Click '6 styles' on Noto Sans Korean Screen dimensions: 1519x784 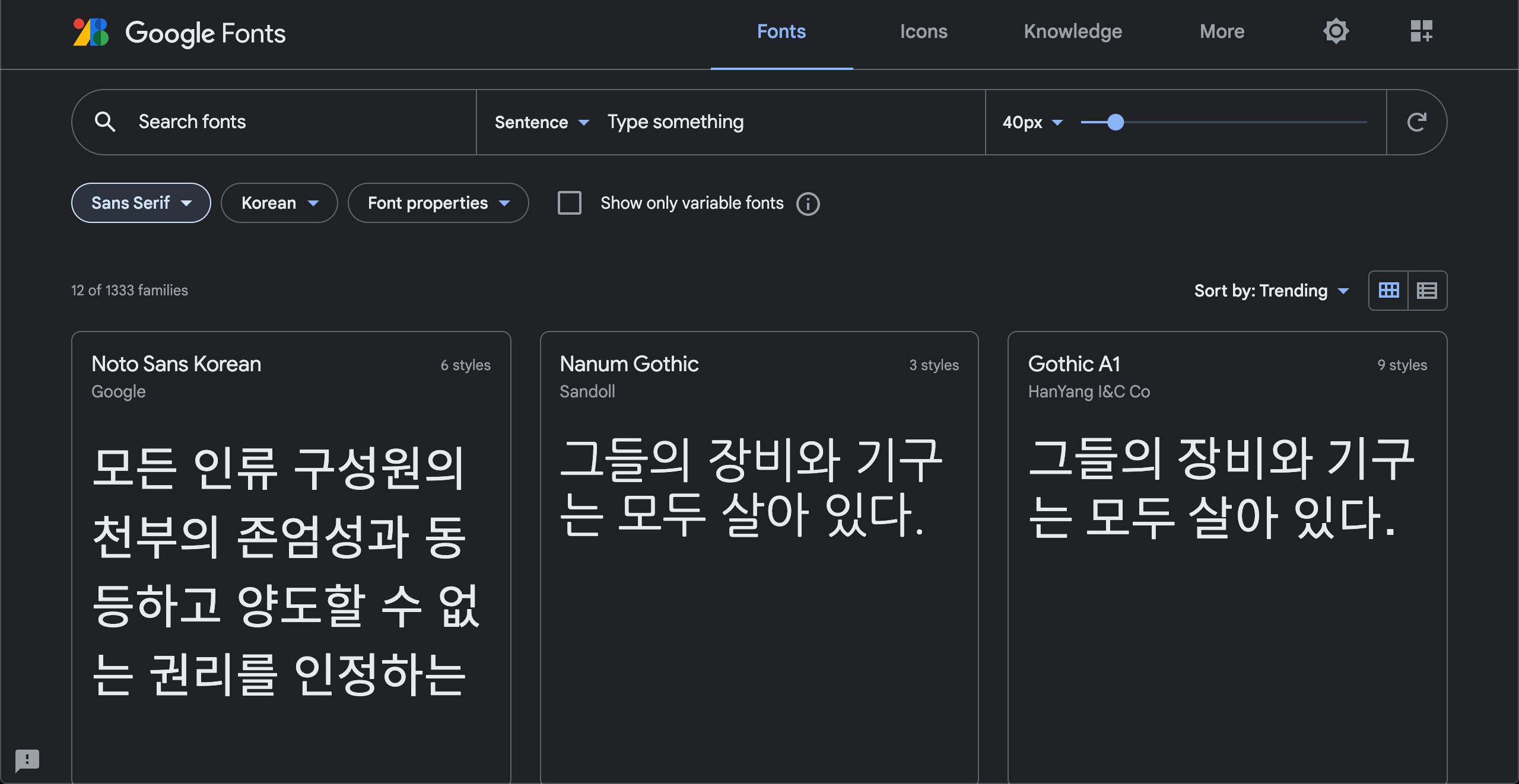coord(465,365)
